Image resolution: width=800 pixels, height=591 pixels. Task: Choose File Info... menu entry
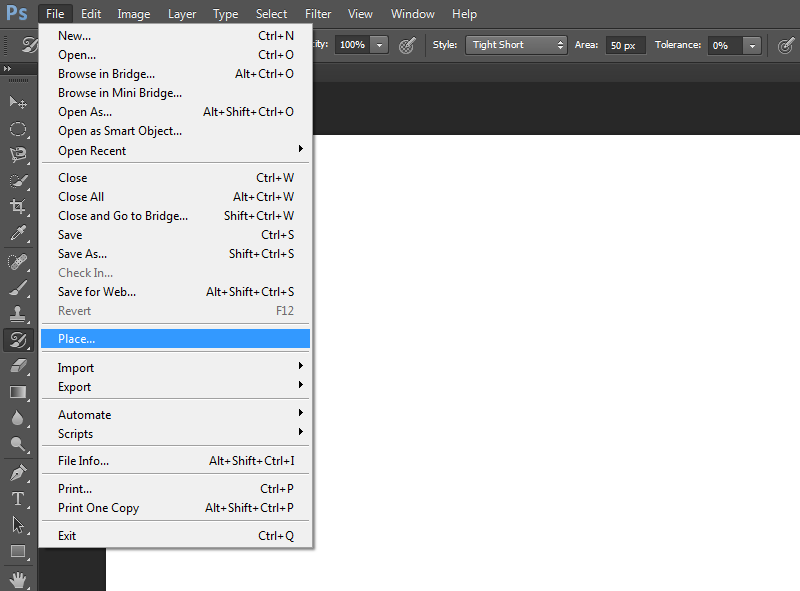click(176, 460)
